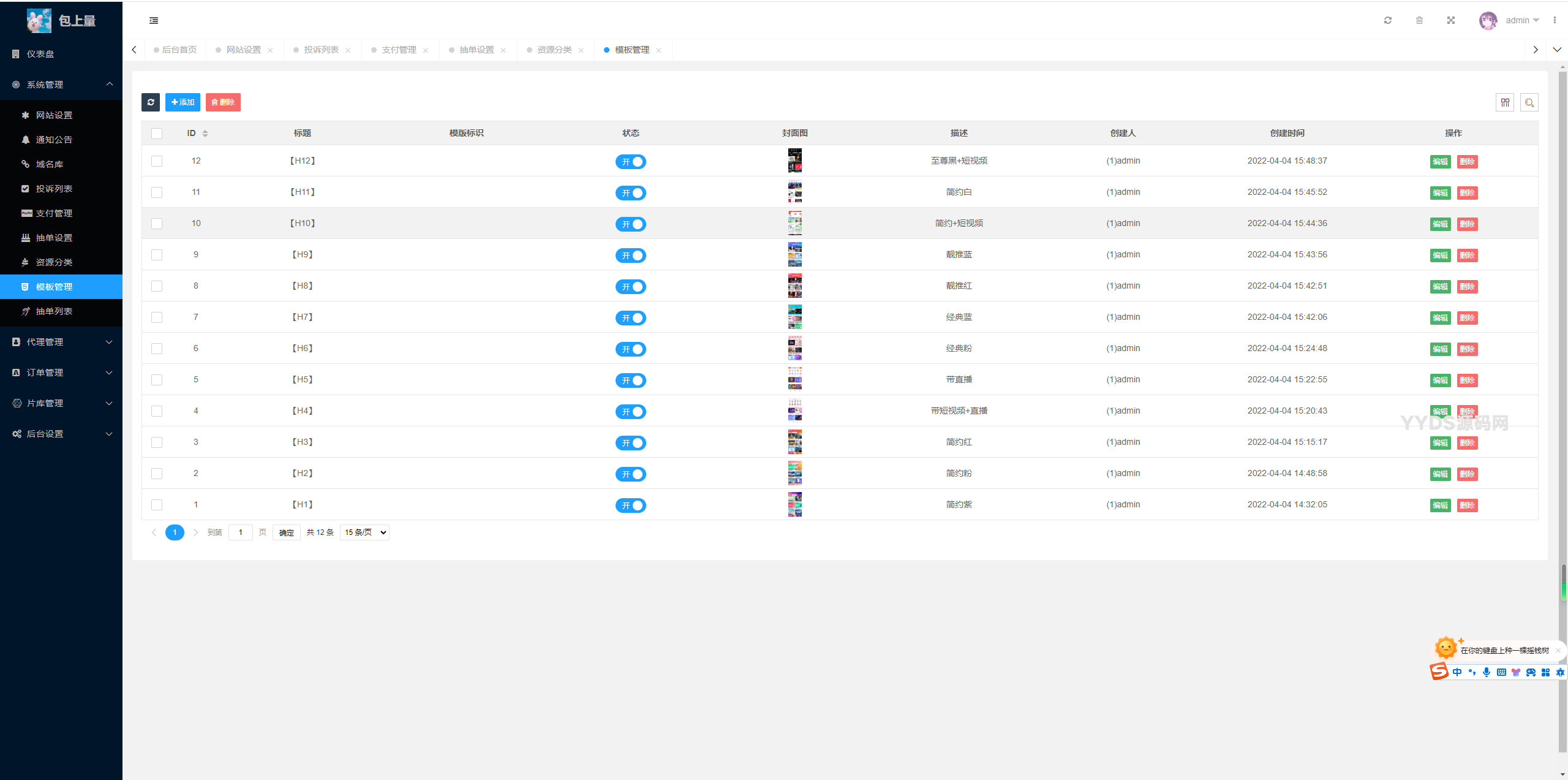Switch to the 支付管理 tab
1568x780 pixels.
[399, 50]
